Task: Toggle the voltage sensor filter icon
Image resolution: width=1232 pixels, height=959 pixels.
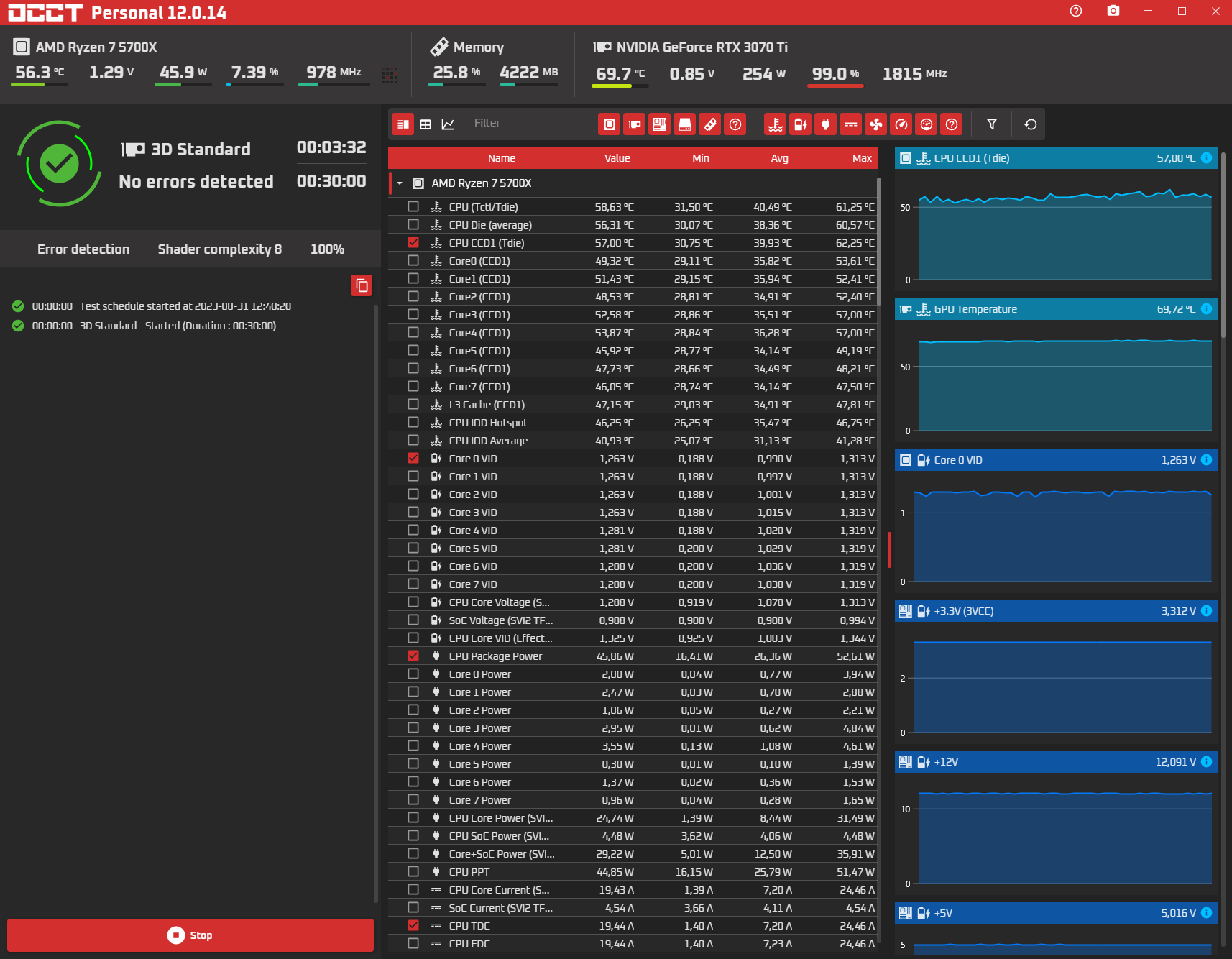Action: [x=801, y=124]
